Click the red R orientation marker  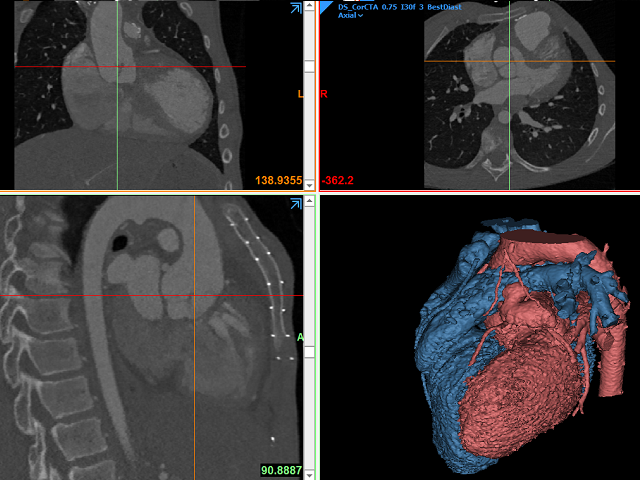324,94
